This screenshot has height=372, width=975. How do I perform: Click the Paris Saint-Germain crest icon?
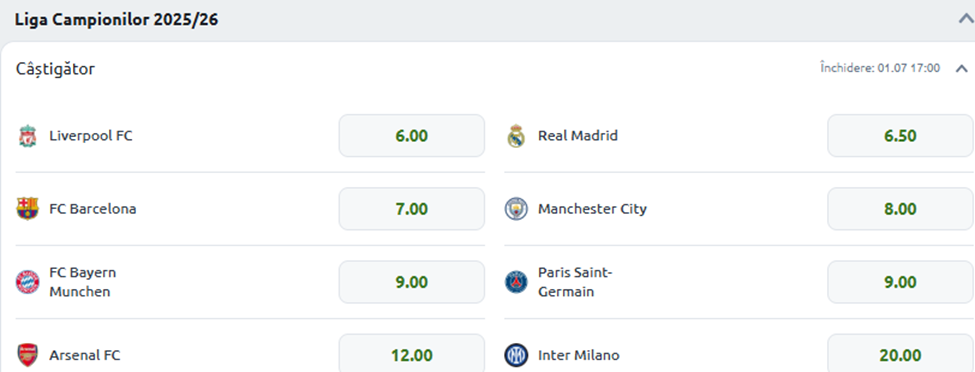pos(516,282)
